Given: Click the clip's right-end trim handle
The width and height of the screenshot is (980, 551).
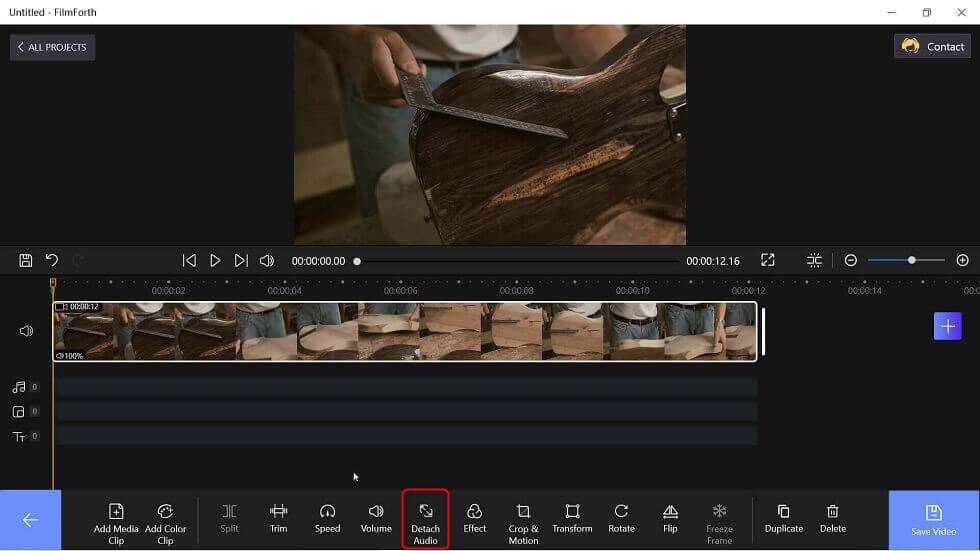Looking at the screenshot, I should 763,332.
